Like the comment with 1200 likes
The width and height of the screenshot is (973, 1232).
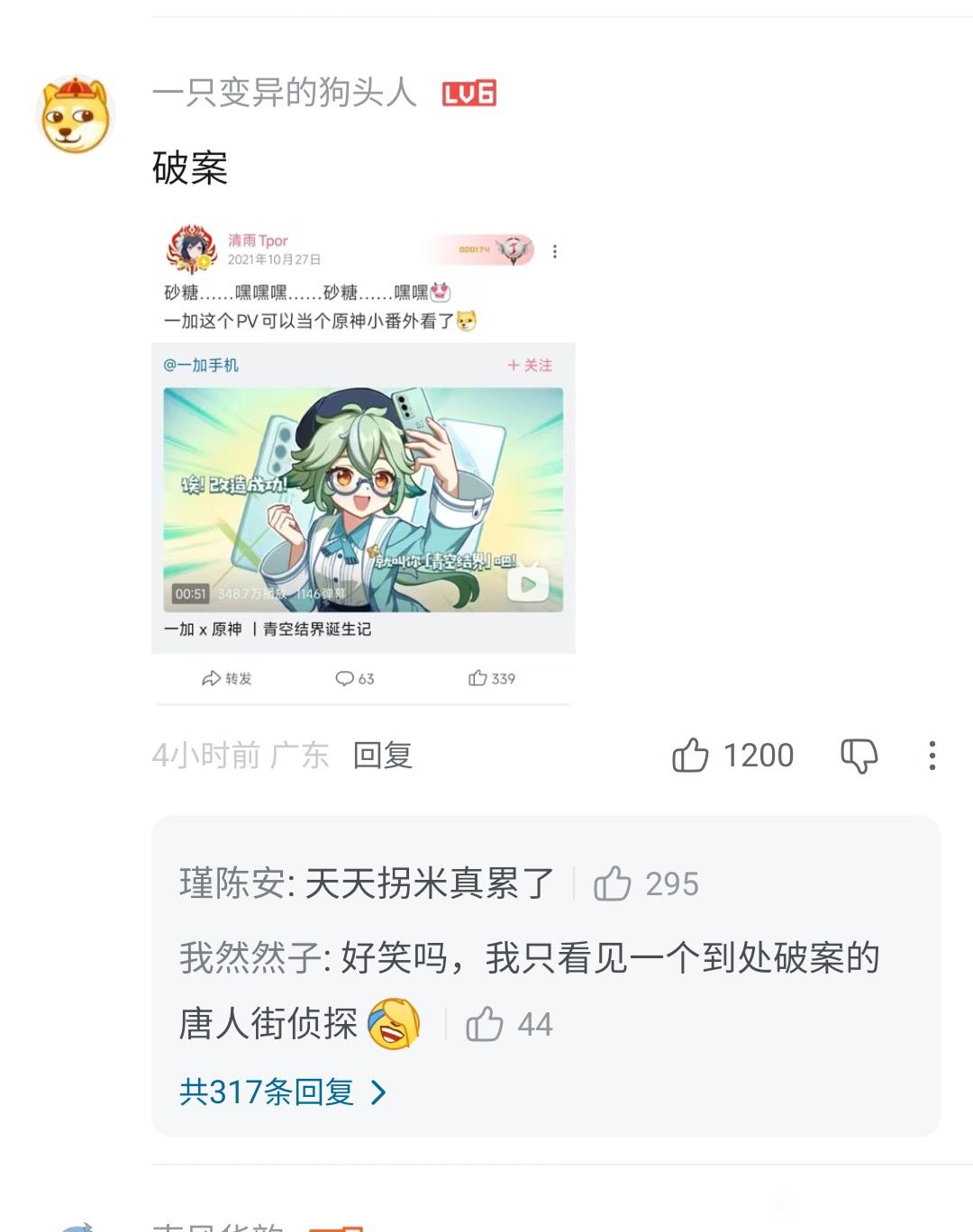pos(691,755)
